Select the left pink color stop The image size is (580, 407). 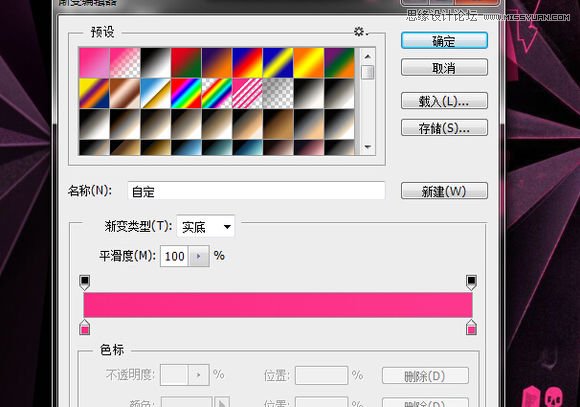(x=85, y=327)
